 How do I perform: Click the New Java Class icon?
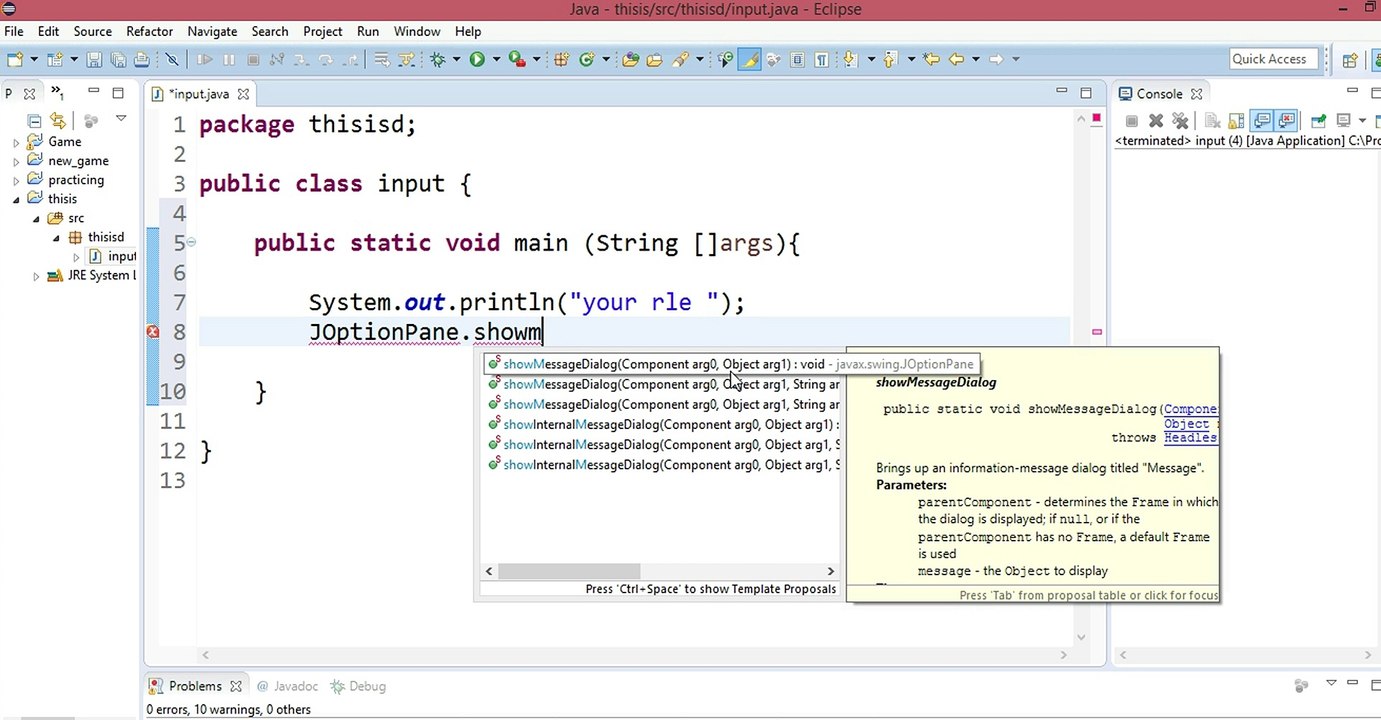tap(586, 59)
